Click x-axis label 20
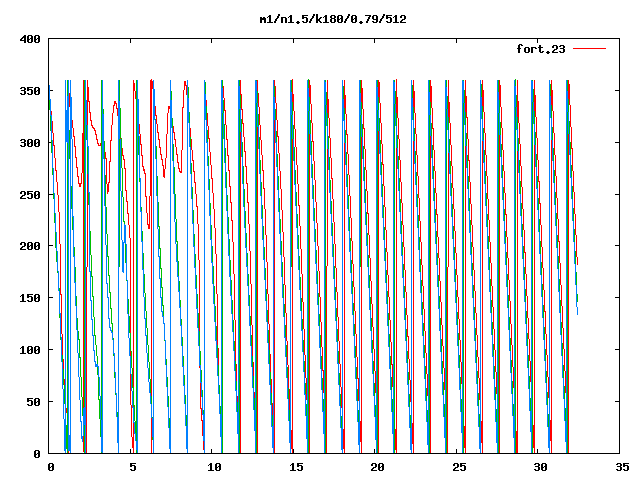 [377, 467]
